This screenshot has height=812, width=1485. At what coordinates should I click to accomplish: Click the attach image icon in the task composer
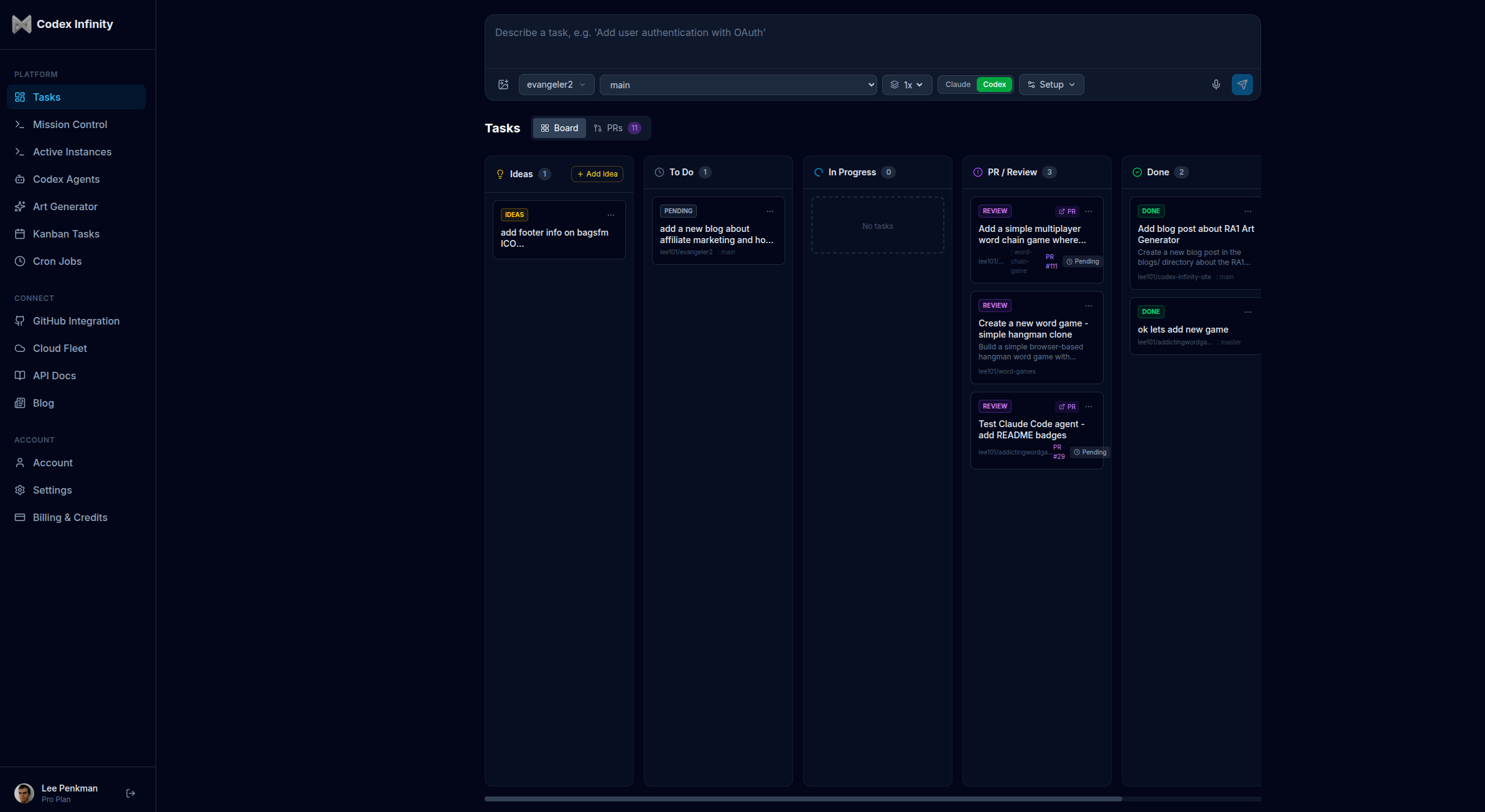(x=503, y=85)
